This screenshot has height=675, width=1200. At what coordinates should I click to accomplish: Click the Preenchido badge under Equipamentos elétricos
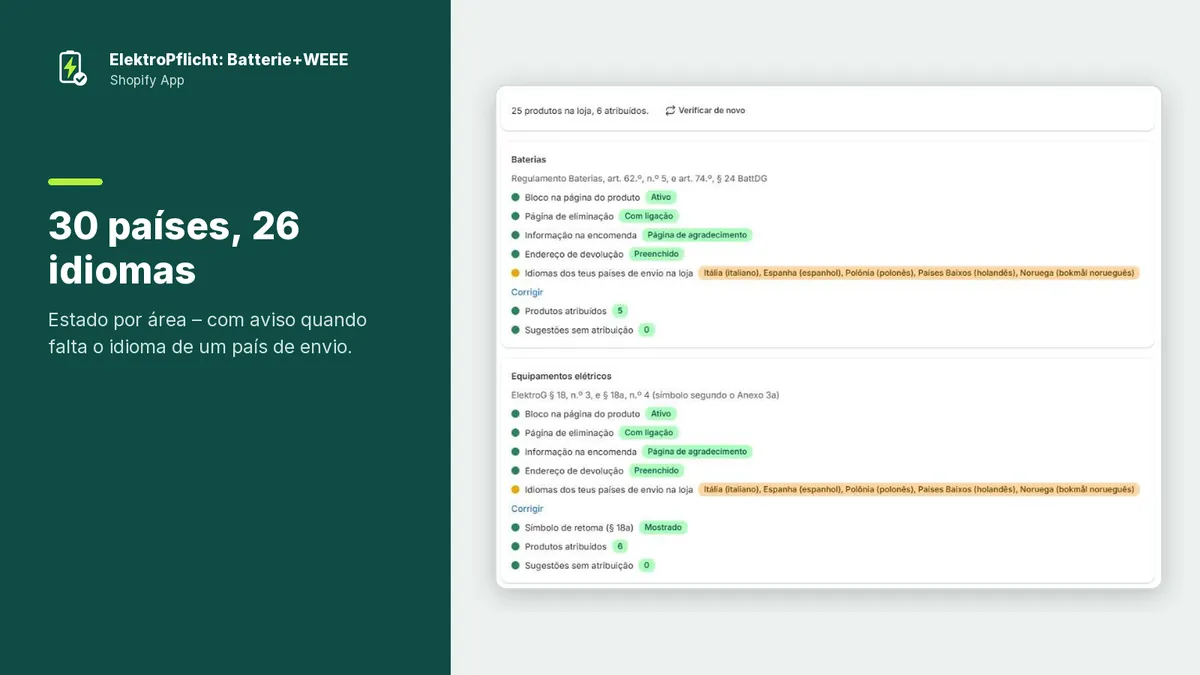point(656,471)
